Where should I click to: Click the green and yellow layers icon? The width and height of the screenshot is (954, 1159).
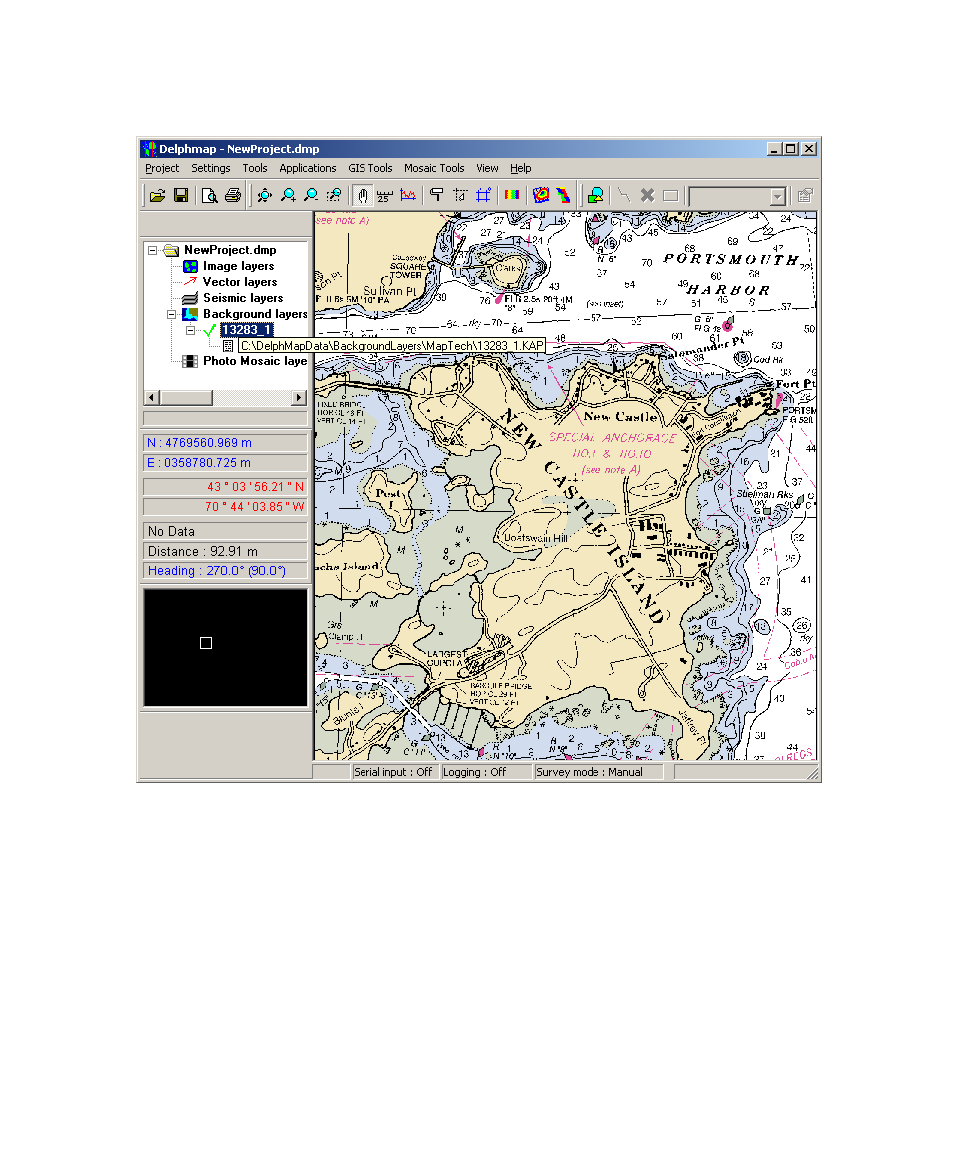click(596, 195)
